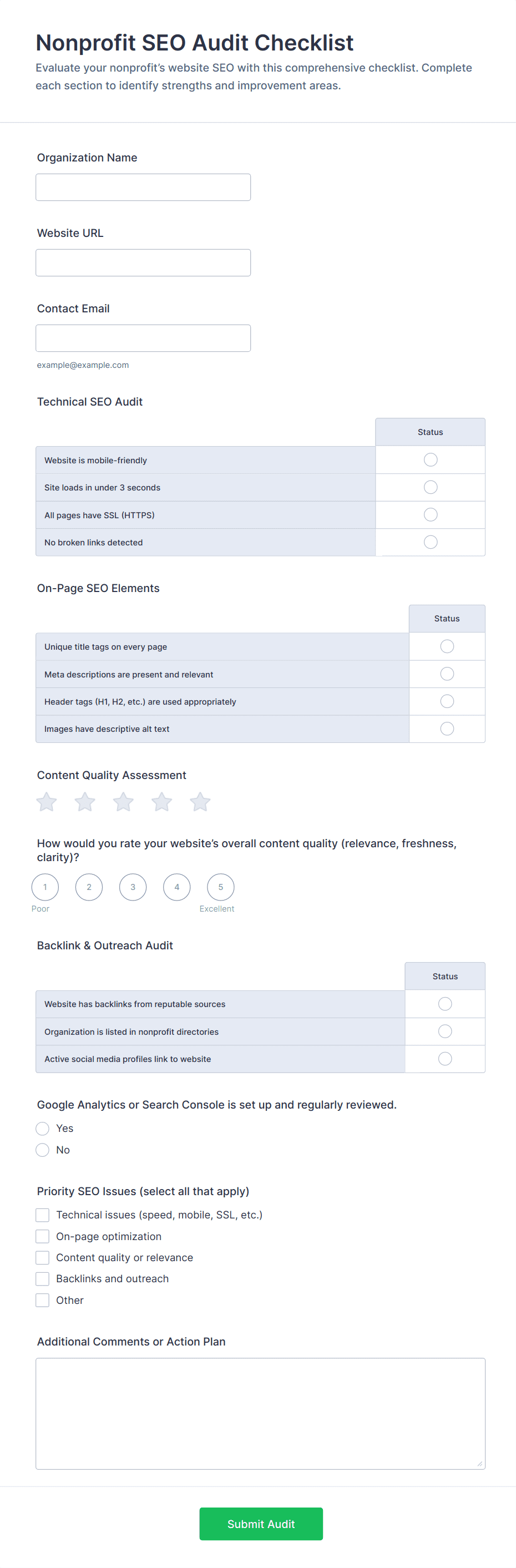Focus the Organization Name field
The height and width of the screenshot is (1568, 516).
[x=143, y=188]
